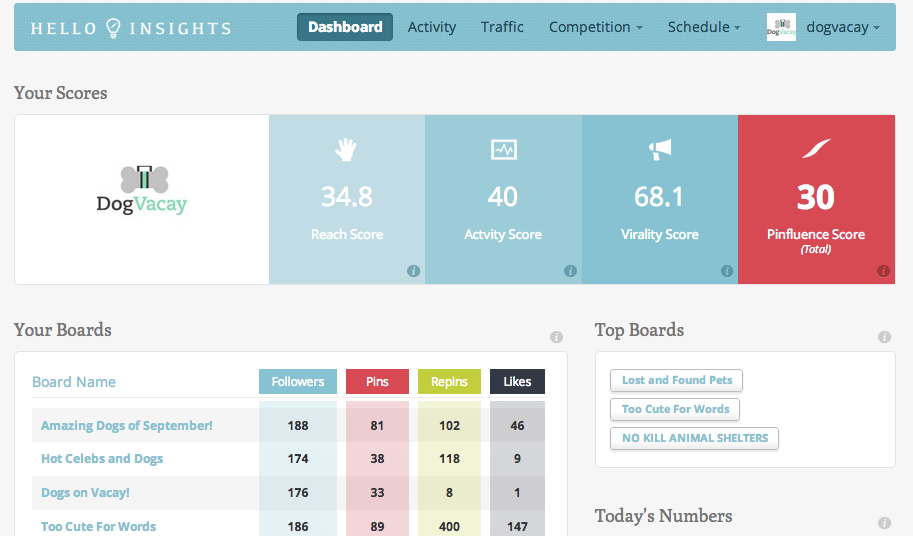Click the Activity Score chart icon
Image resolution: width=913 pixels, height=536 pixels.
tap(503, 150)
